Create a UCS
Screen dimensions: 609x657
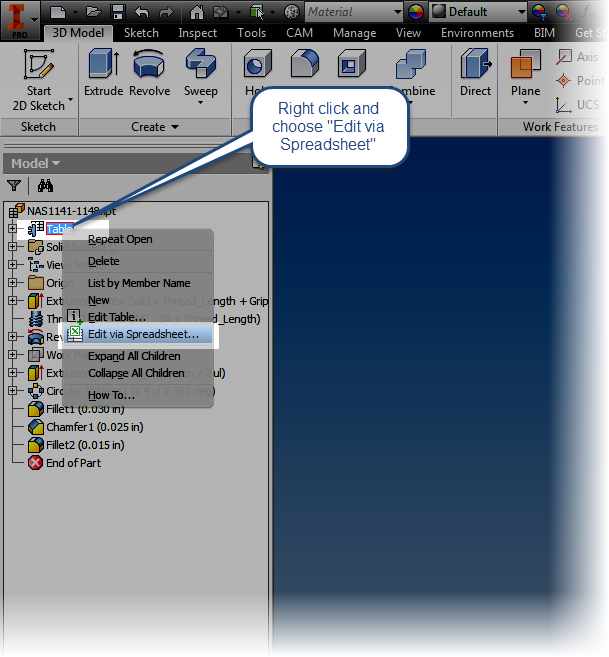point(577,105)
